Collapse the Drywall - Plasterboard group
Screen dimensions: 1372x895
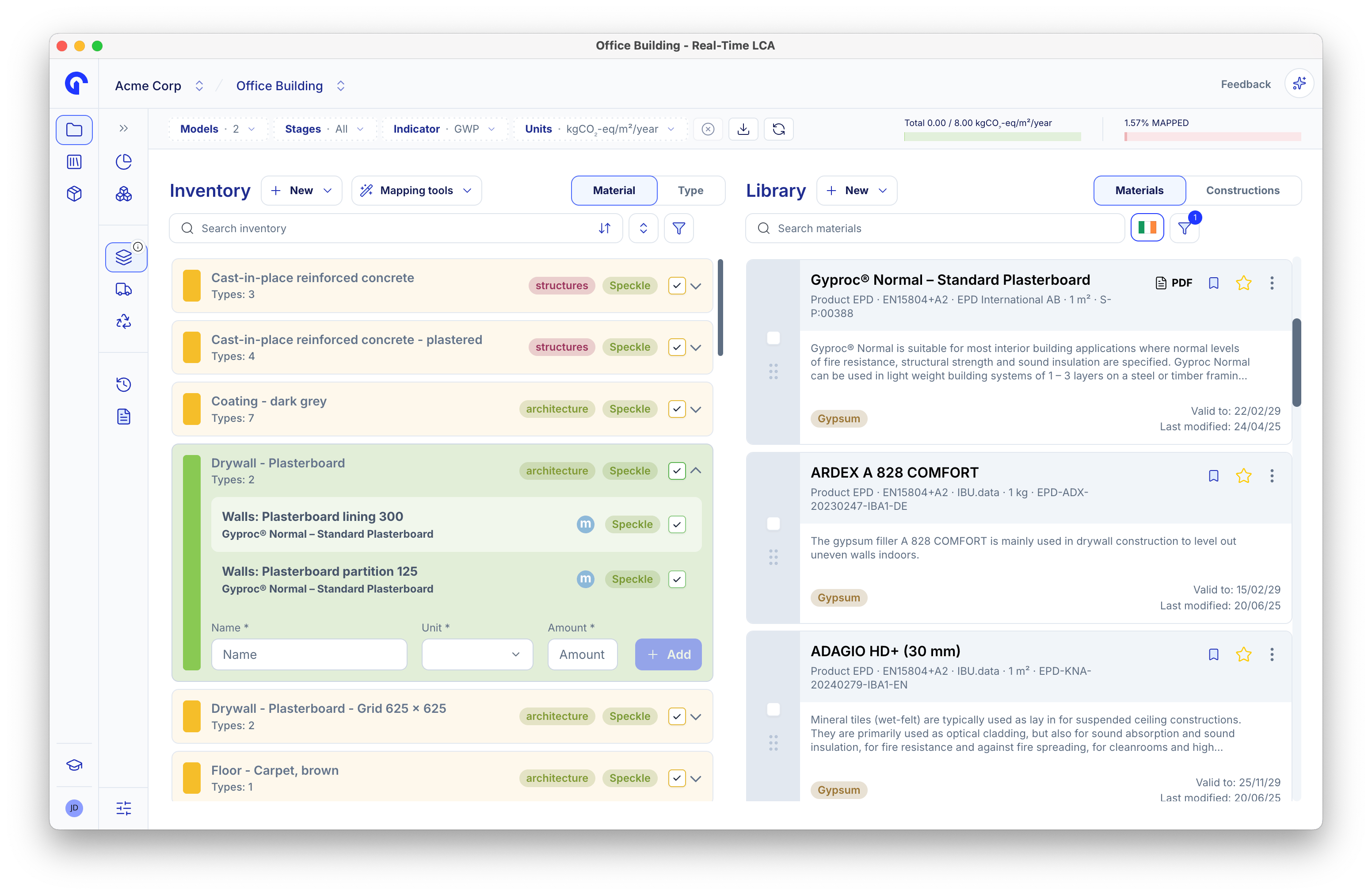[696, 471]
